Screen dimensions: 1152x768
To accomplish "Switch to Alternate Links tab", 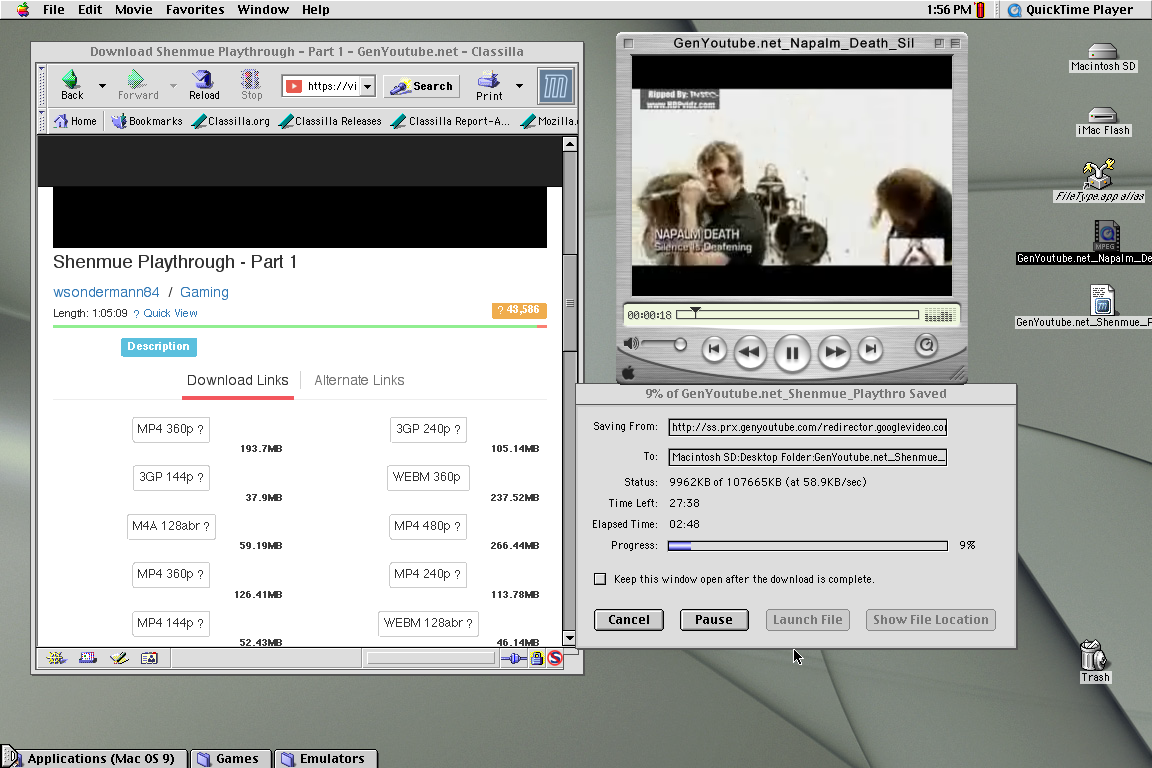I will (x=359, y=380).
